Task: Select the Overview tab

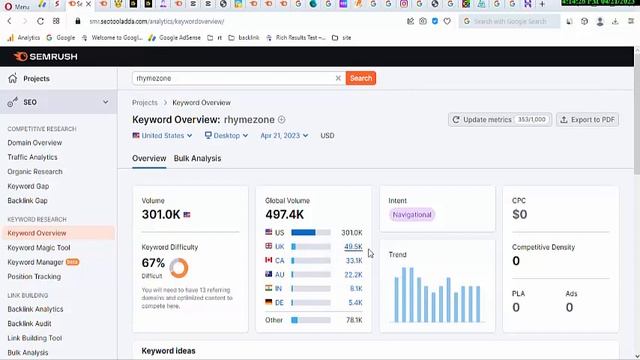Action: point(149,158)
